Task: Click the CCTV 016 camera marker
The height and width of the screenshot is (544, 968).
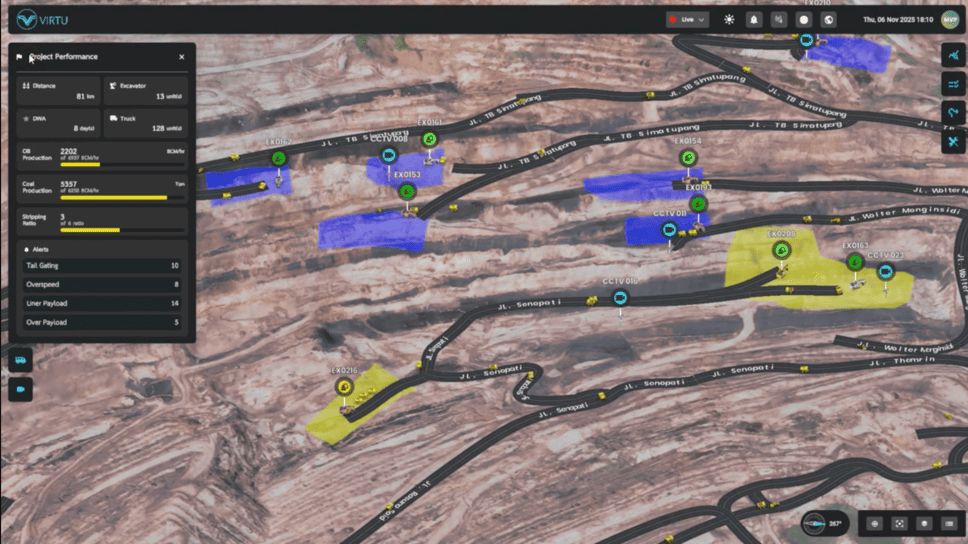Action: [620, 298]
